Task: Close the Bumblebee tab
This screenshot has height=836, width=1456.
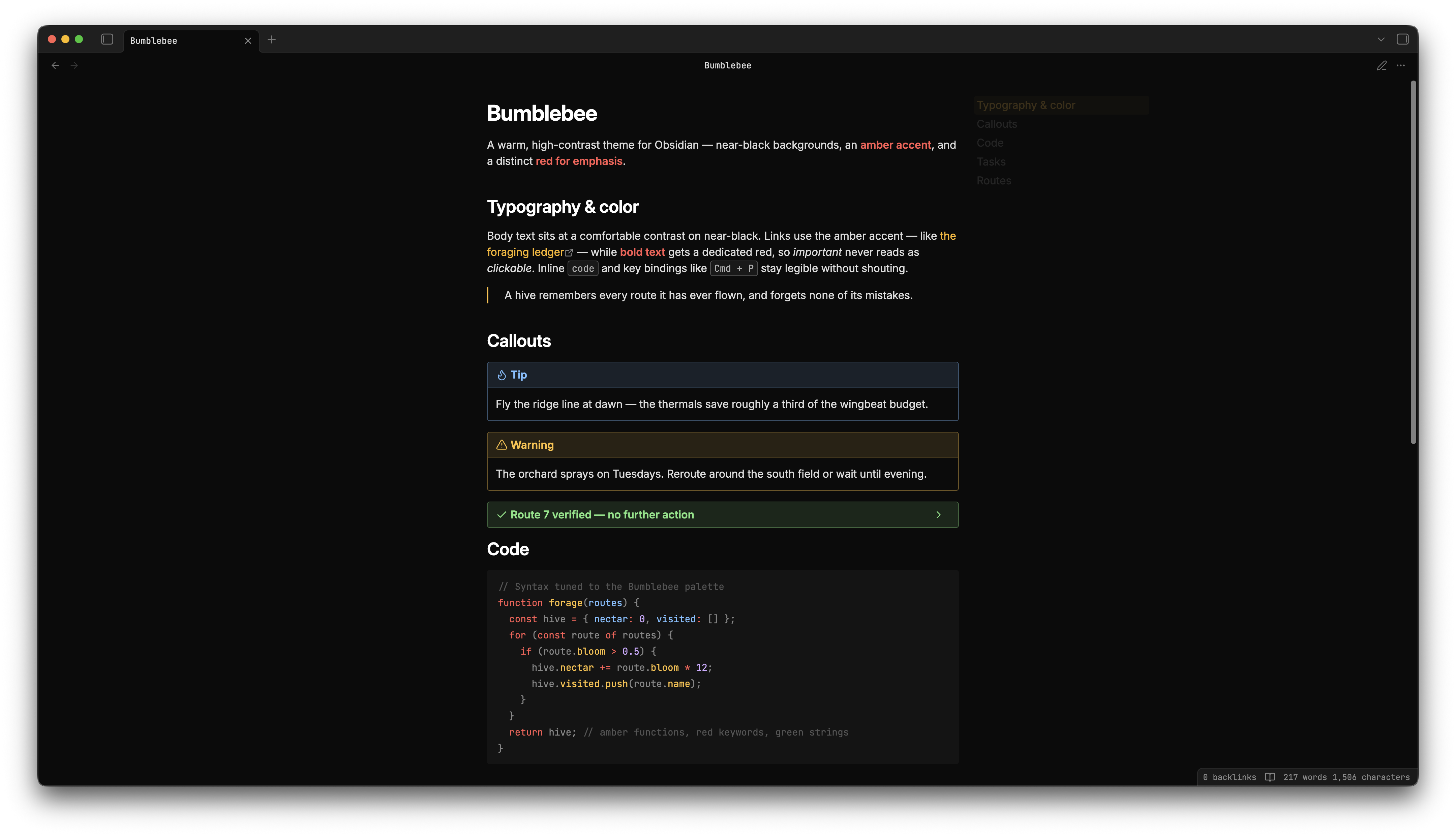Action: 248,41
